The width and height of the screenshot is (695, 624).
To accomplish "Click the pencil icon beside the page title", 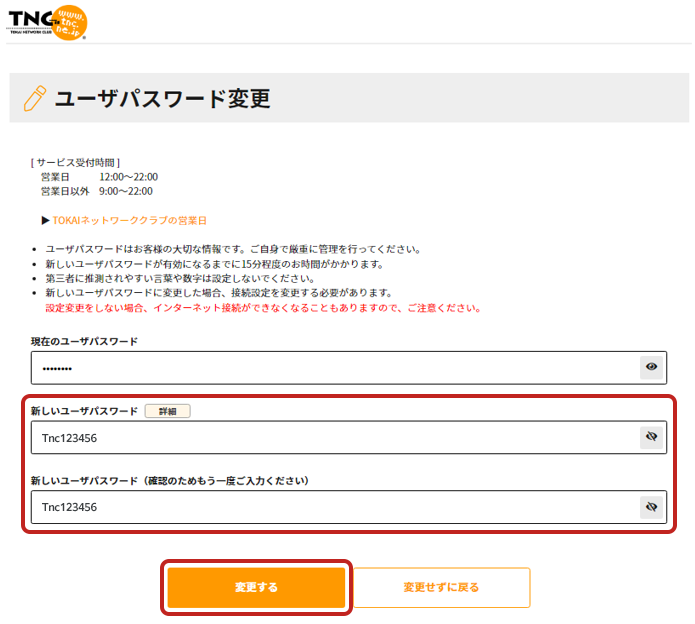I will coord(35,98).
